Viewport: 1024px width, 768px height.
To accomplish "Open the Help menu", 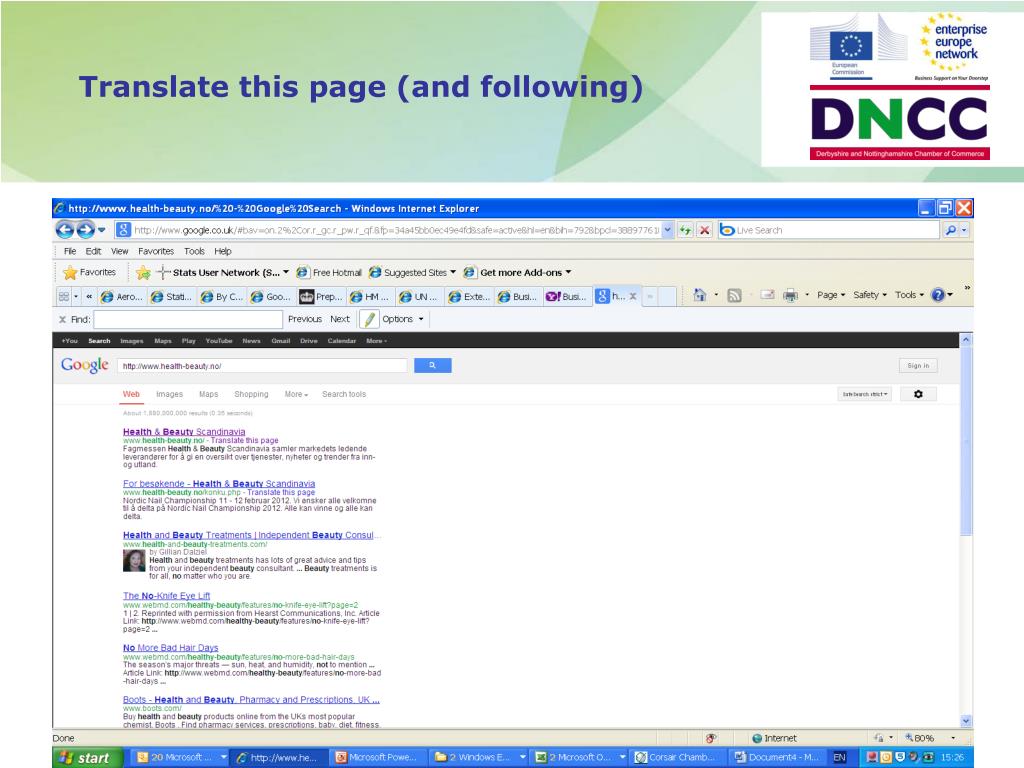I will 223,251.
